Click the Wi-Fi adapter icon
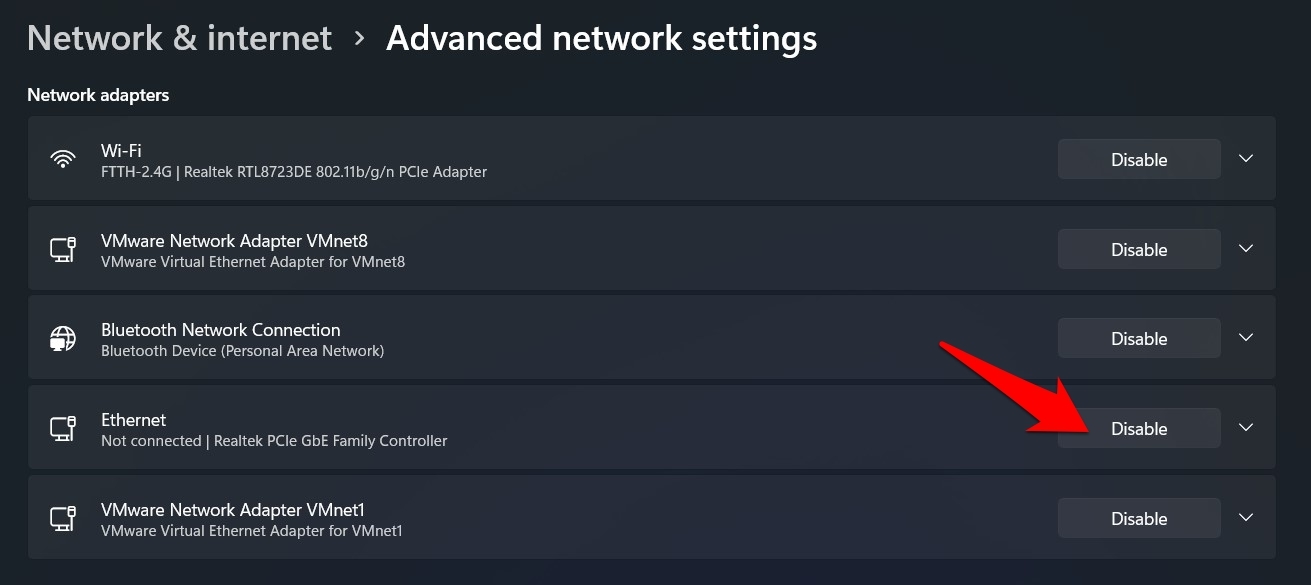 [x=63, y=159]
